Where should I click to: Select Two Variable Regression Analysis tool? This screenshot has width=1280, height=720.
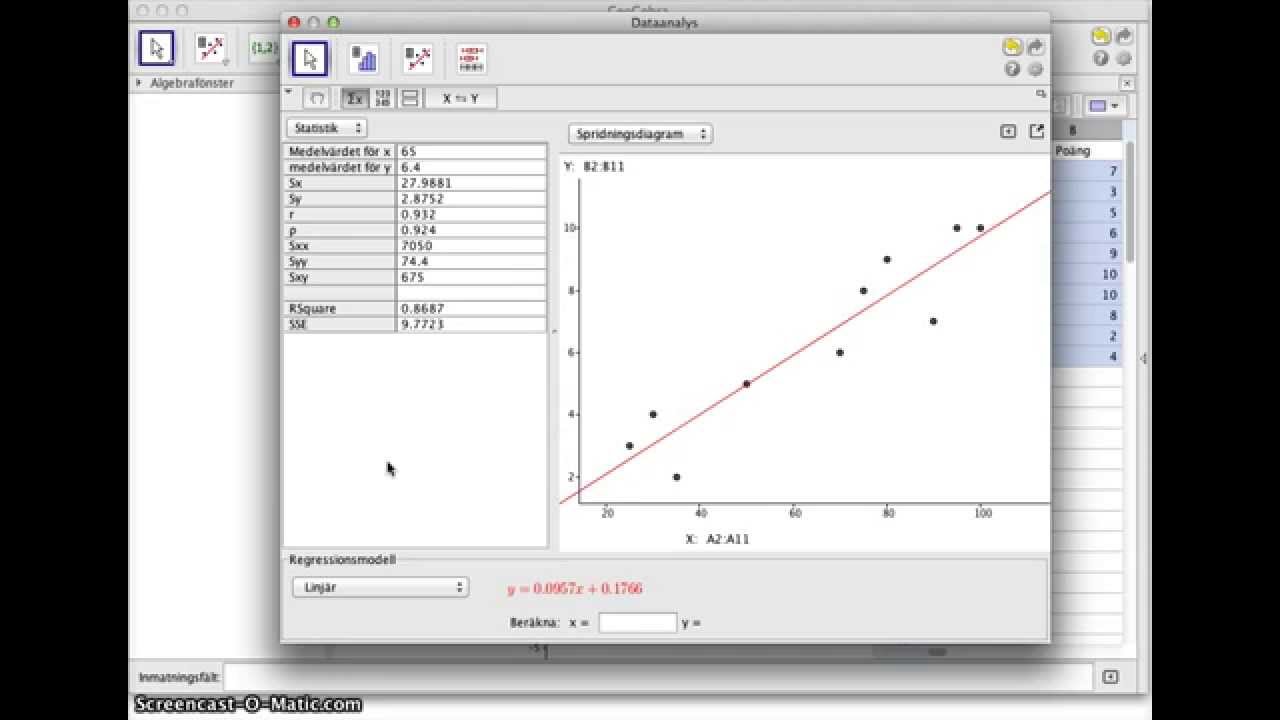418,59
